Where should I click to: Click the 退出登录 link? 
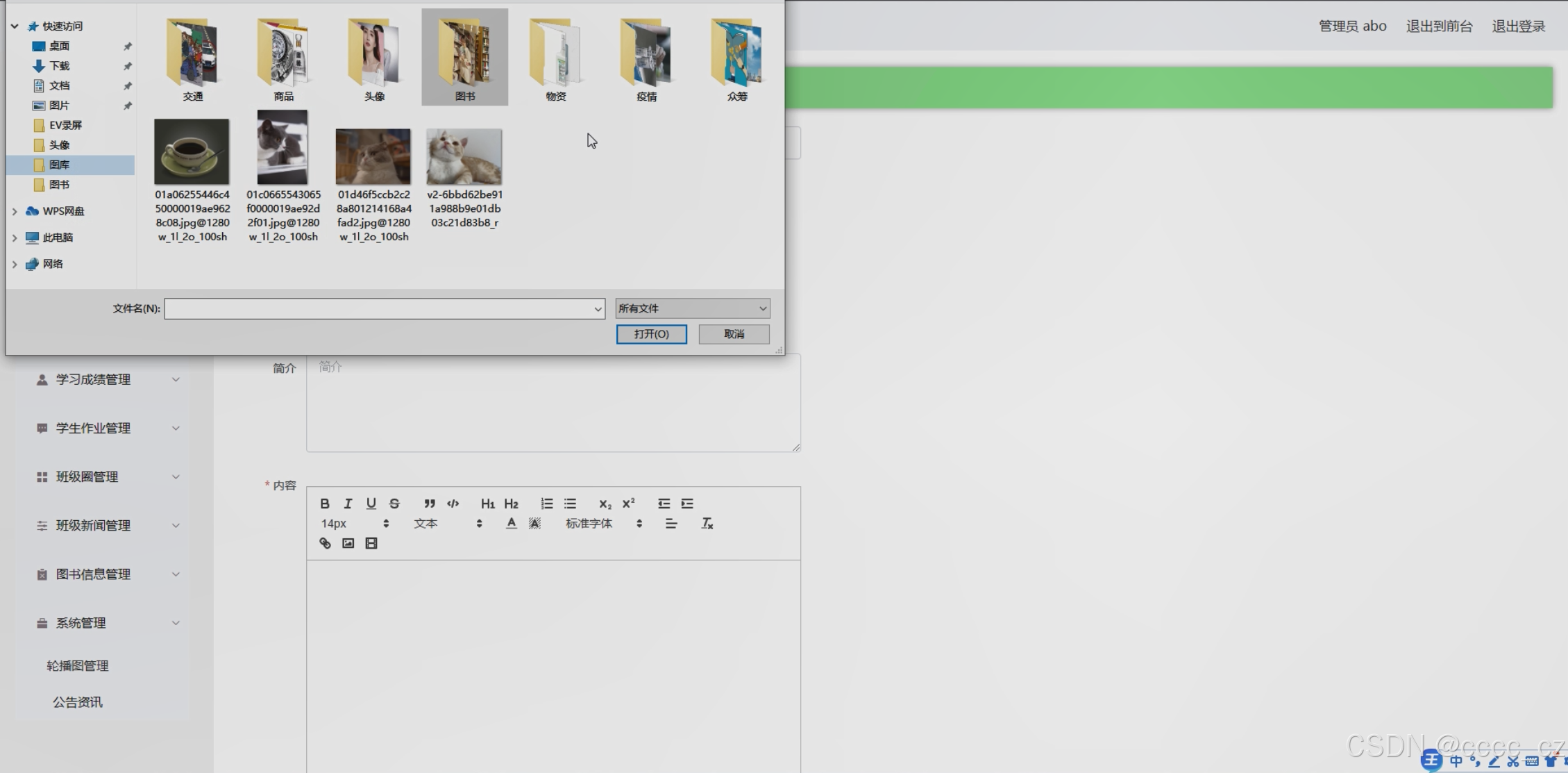[1518, 26]
